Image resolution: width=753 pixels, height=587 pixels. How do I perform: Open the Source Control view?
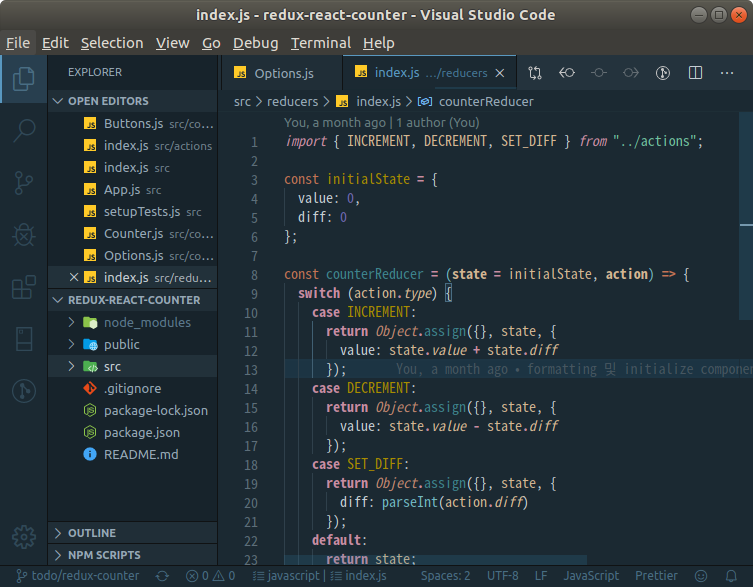tap(24, 183)
